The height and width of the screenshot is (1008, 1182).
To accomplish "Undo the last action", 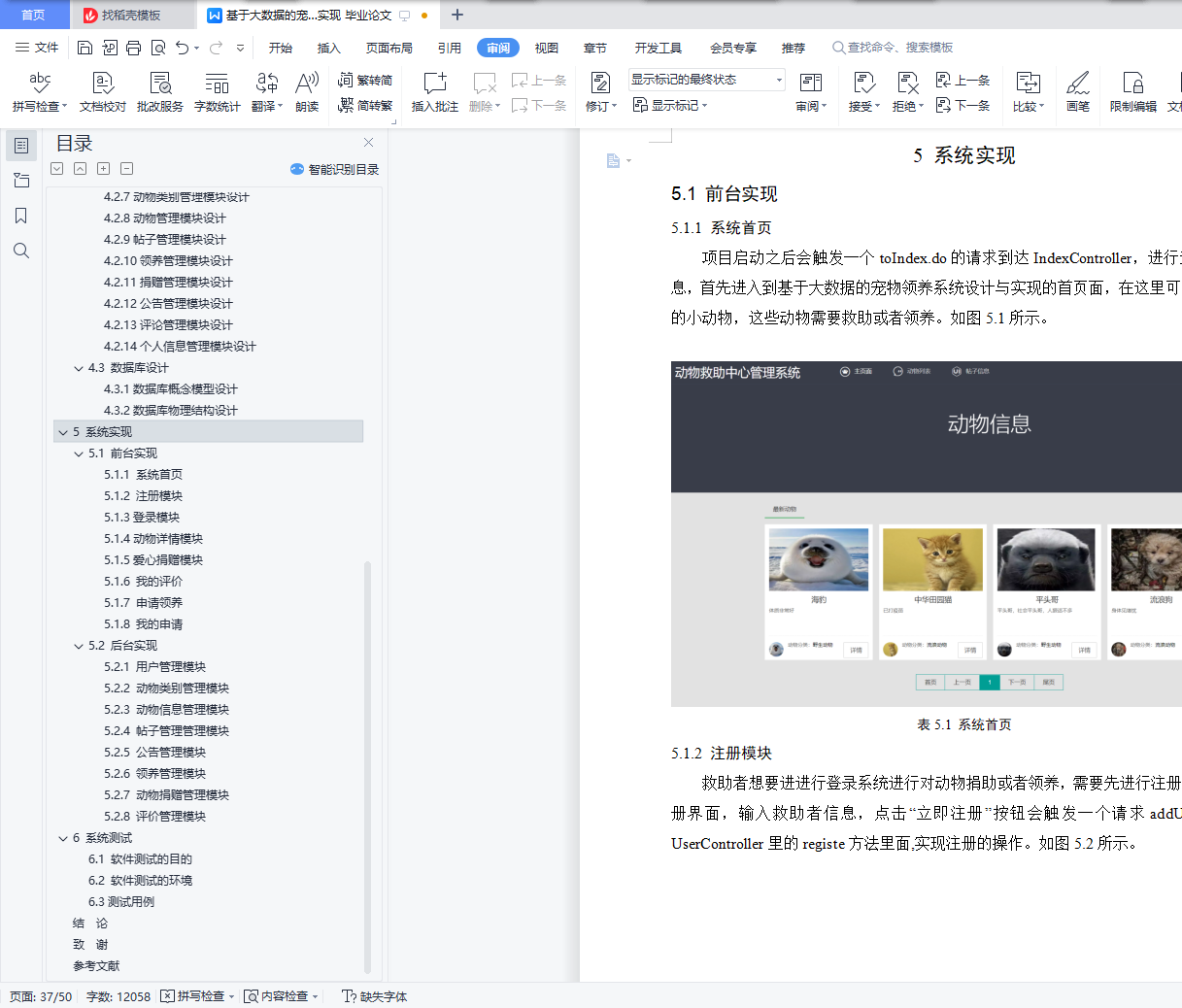I will 182,48.
